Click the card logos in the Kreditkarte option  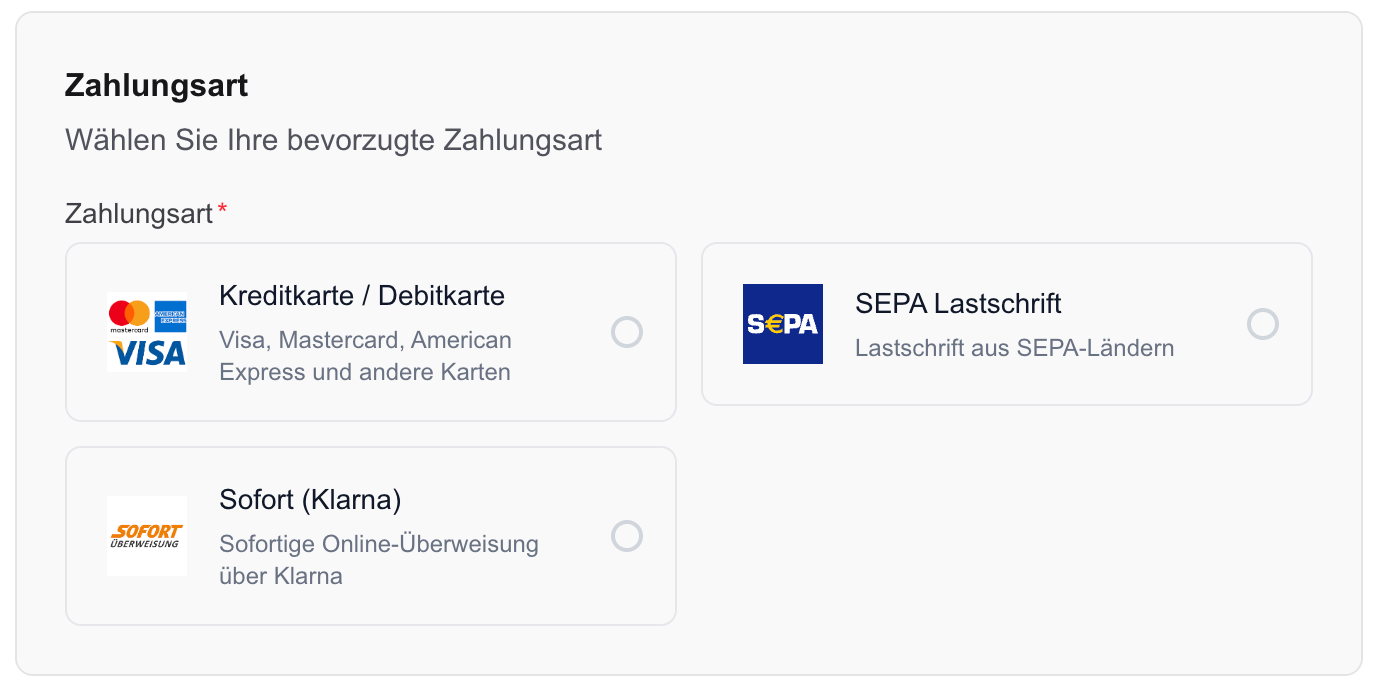click(147, 331)
